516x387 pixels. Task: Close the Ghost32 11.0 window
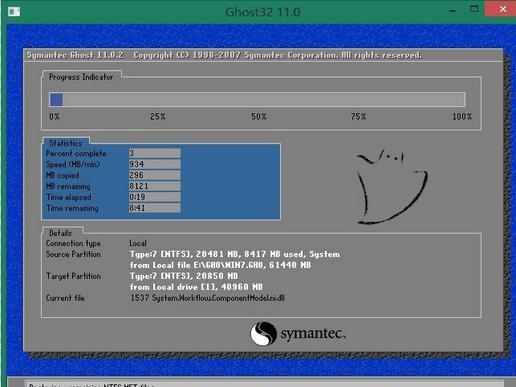pos(503,9)
